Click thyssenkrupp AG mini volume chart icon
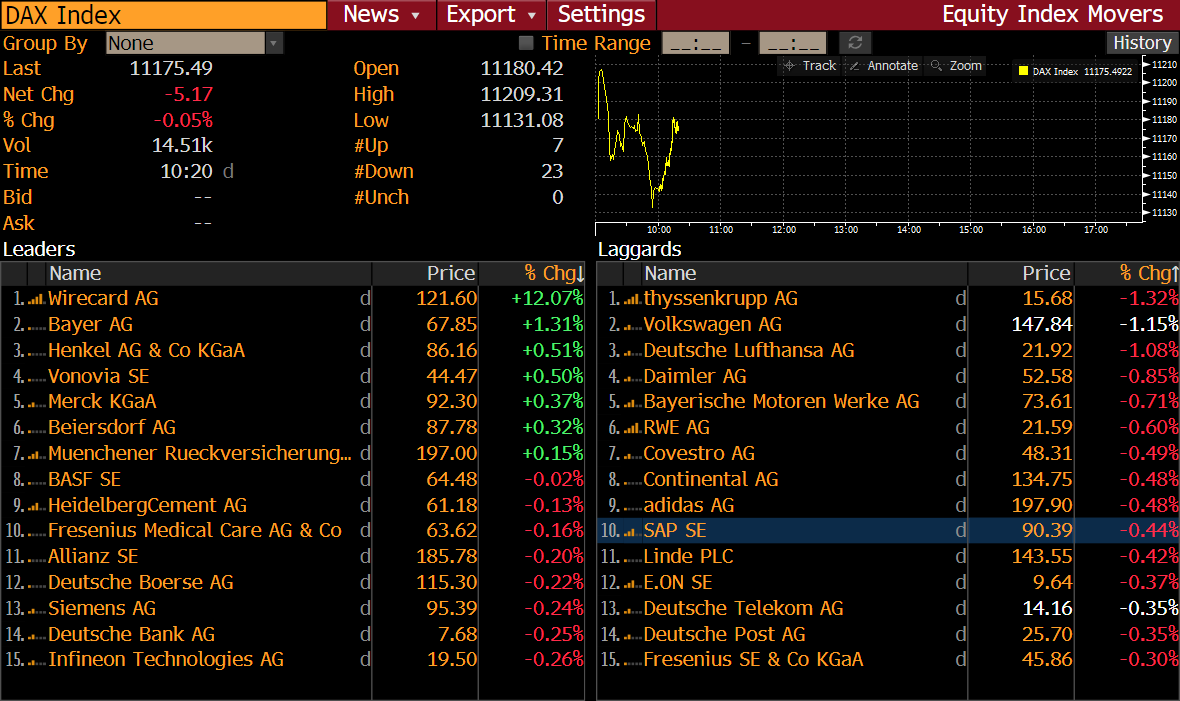Viewport: 1180px width, 701px height. (x=631, y=299)
